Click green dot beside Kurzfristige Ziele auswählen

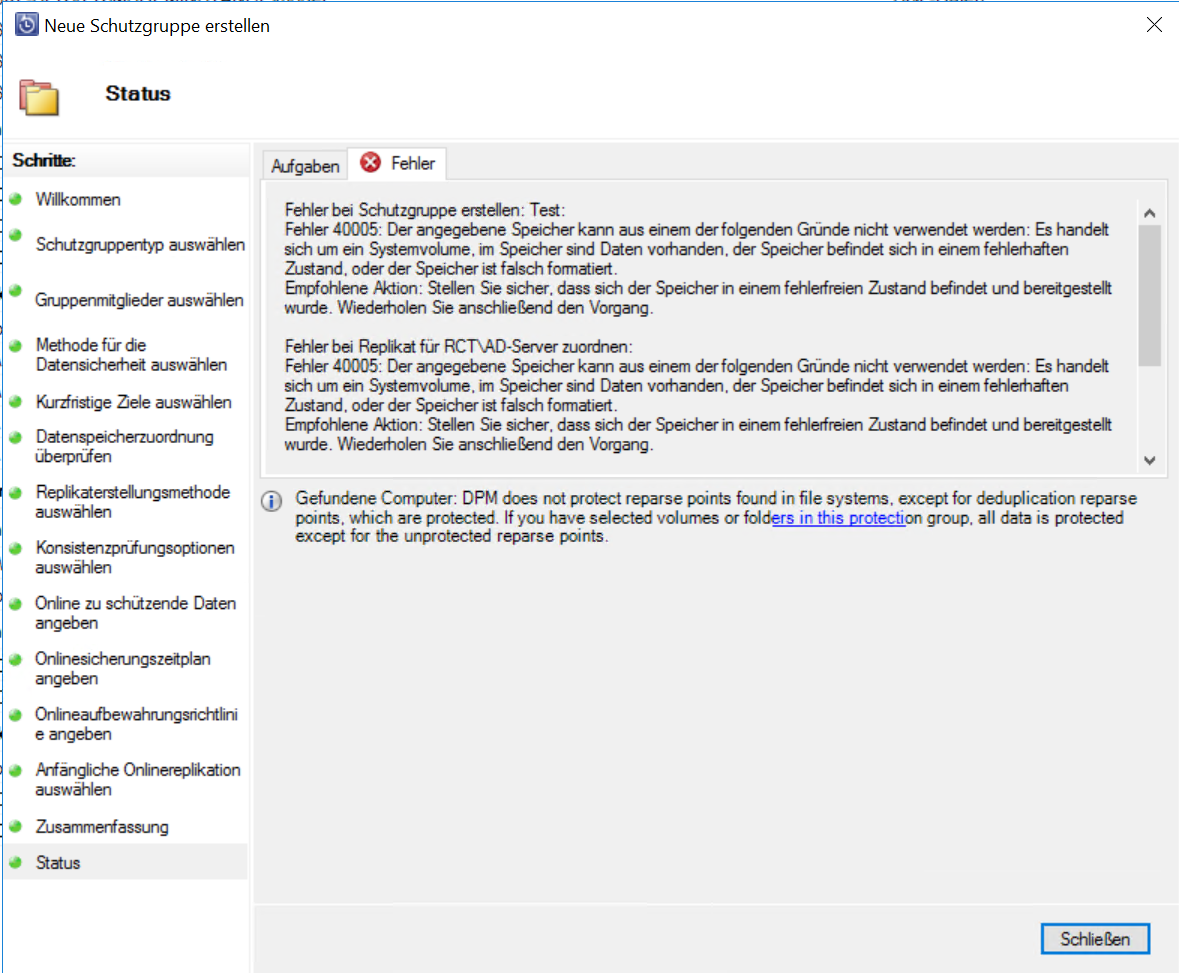(16, 402)
